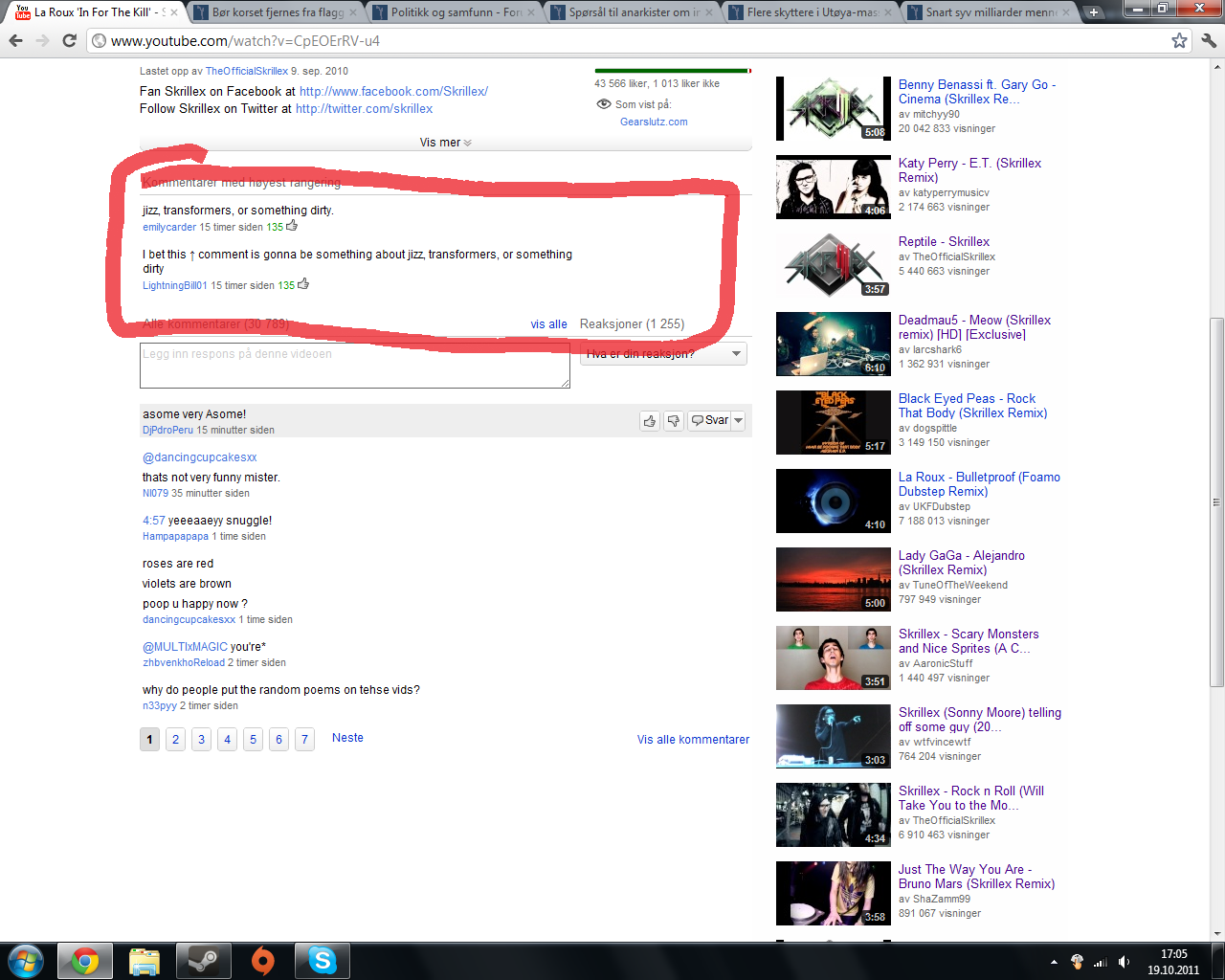
Task: Jump to timestamp 4:57 in comment
Action: pos(153,521)
